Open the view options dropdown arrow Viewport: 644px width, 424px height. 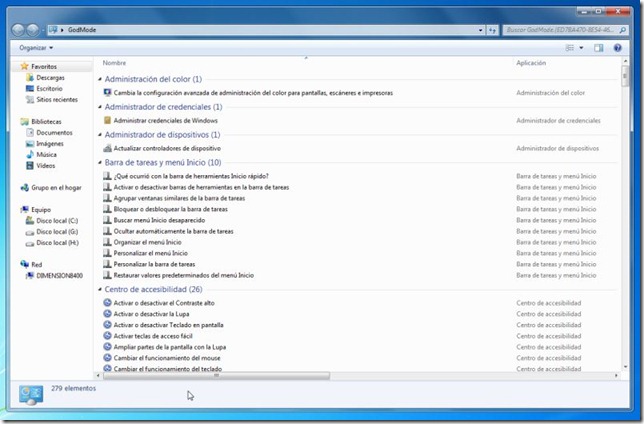click(x=581, y=48)
